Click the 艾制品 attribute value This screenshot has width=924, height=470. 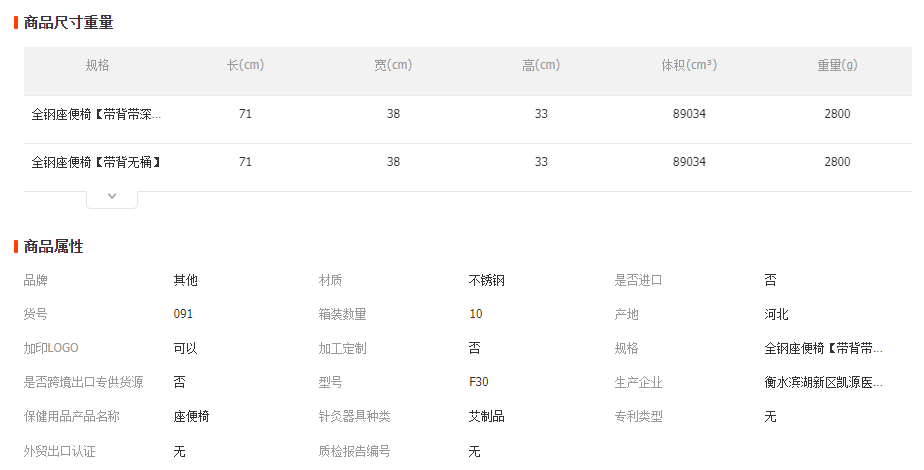tap(486, 416)
